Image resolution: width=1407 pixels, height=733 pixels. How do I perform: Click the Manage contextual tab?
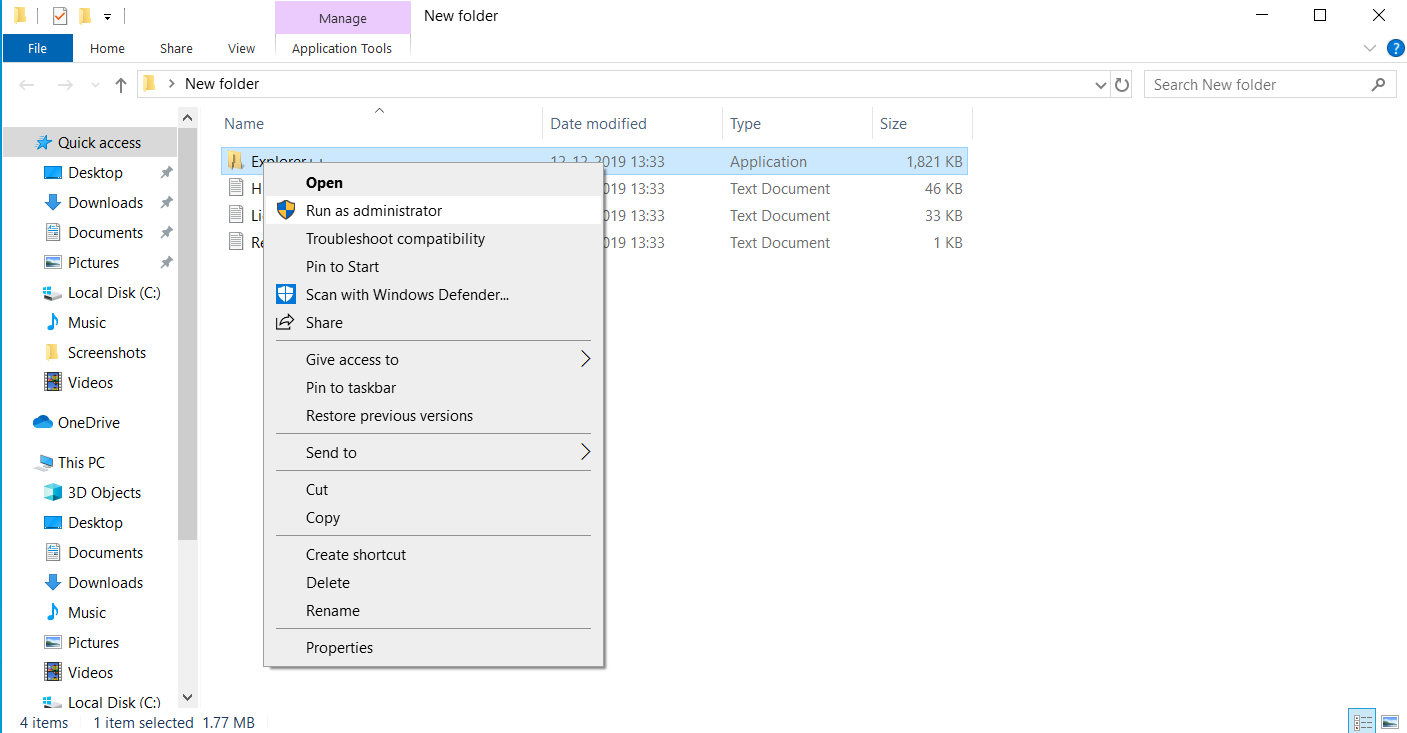[343, 18]
